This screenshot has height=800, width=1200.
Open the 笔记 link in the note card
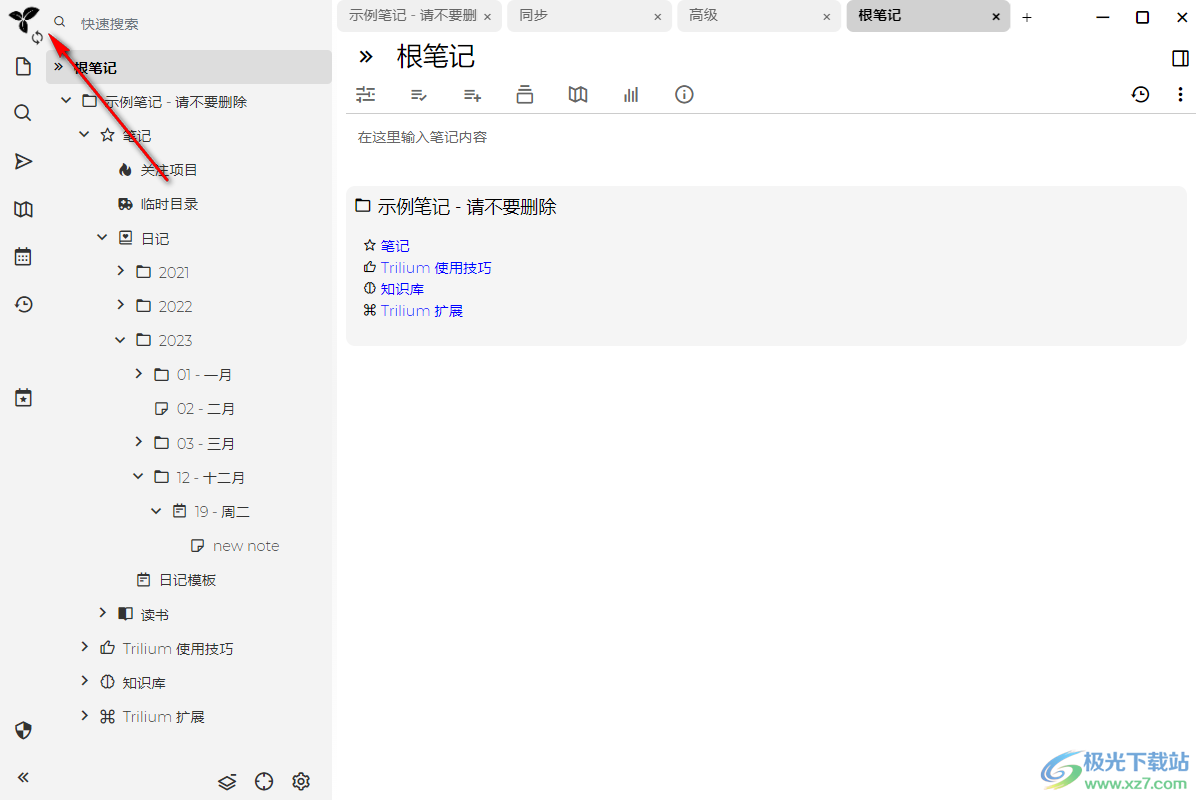395,246
